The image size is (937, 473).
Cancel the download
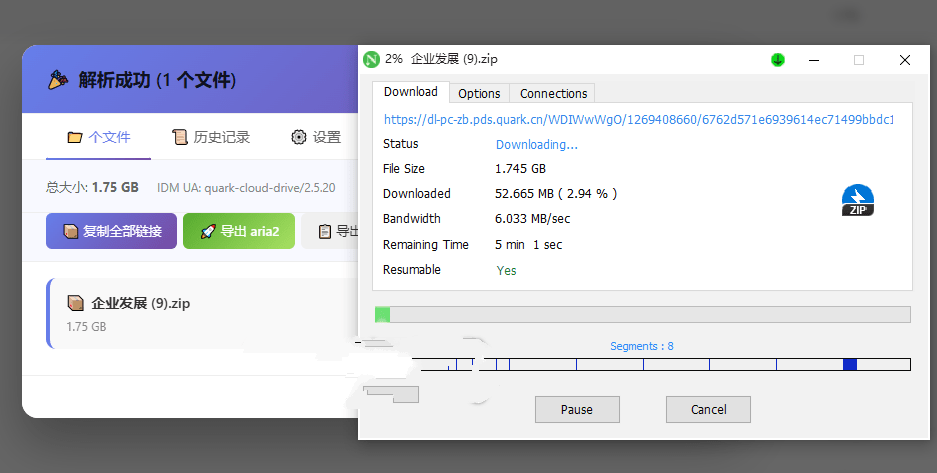click(x=708, y=410)
